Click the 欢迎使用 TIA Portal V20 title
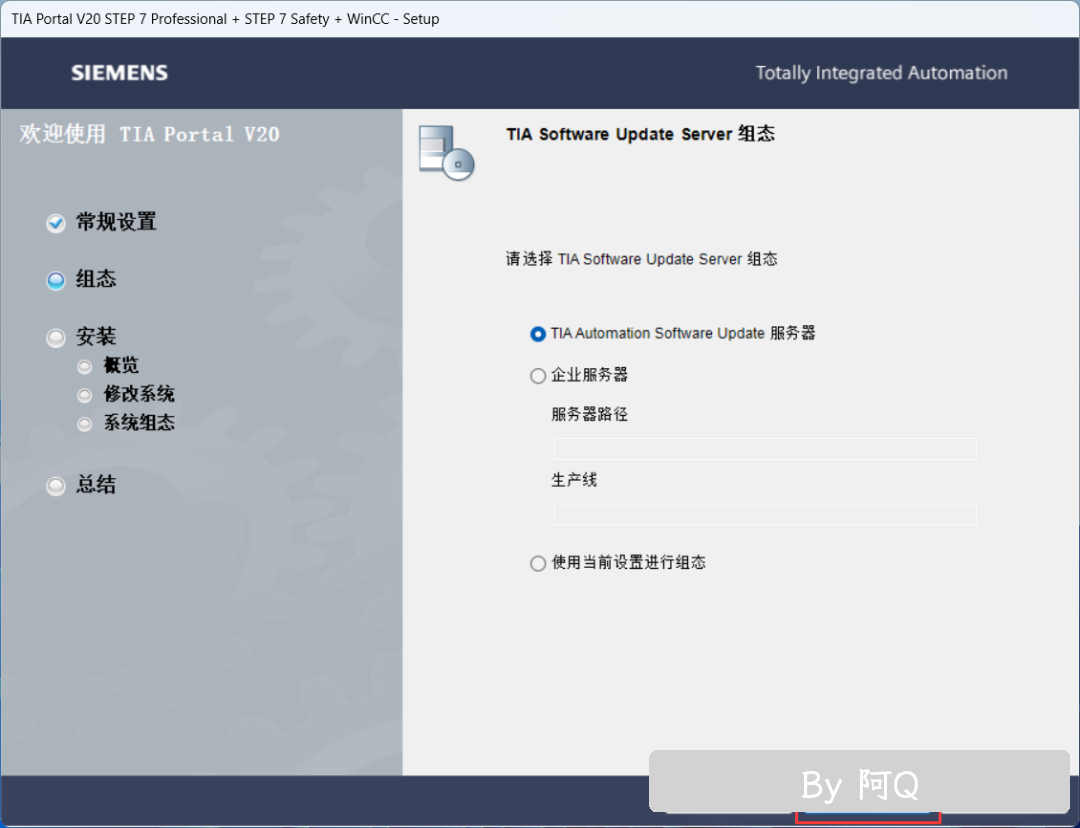The image size is (1080, 828). [149, 134]
